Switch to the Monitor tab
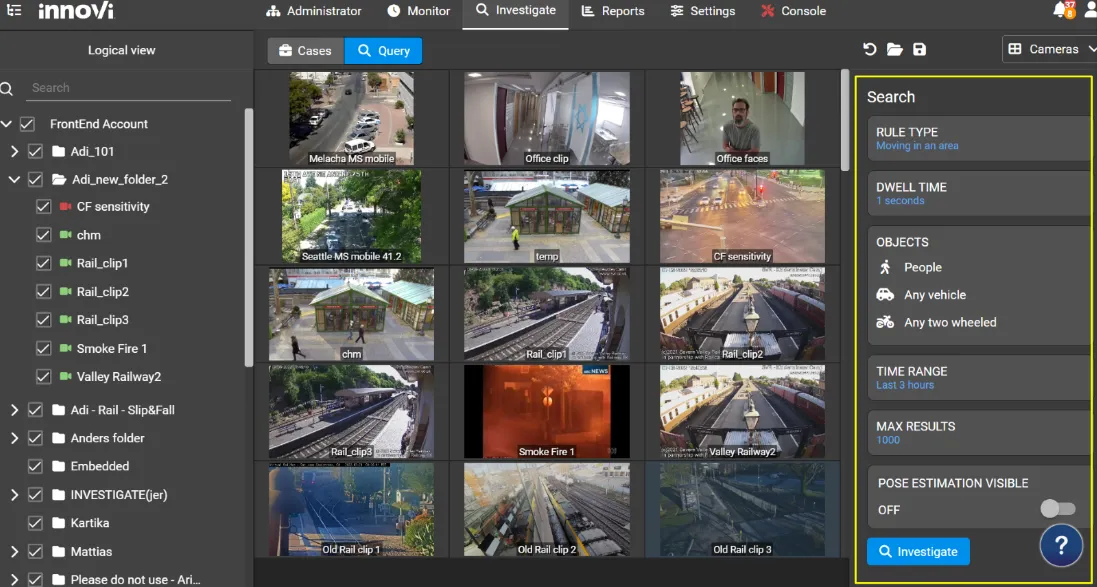 point(419,11)
